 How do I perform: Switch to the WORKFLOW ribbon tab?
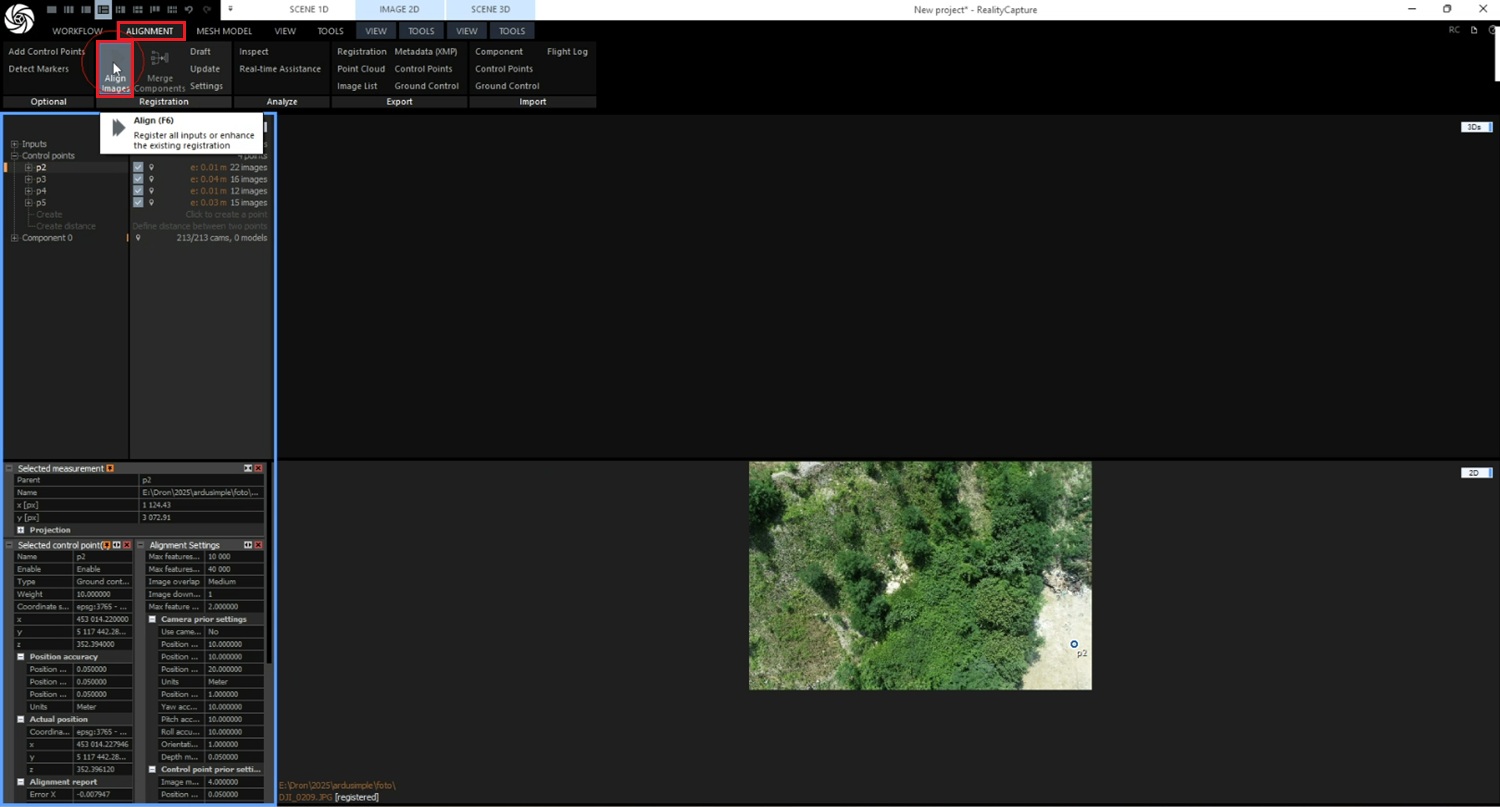click(x=77, y=31)
